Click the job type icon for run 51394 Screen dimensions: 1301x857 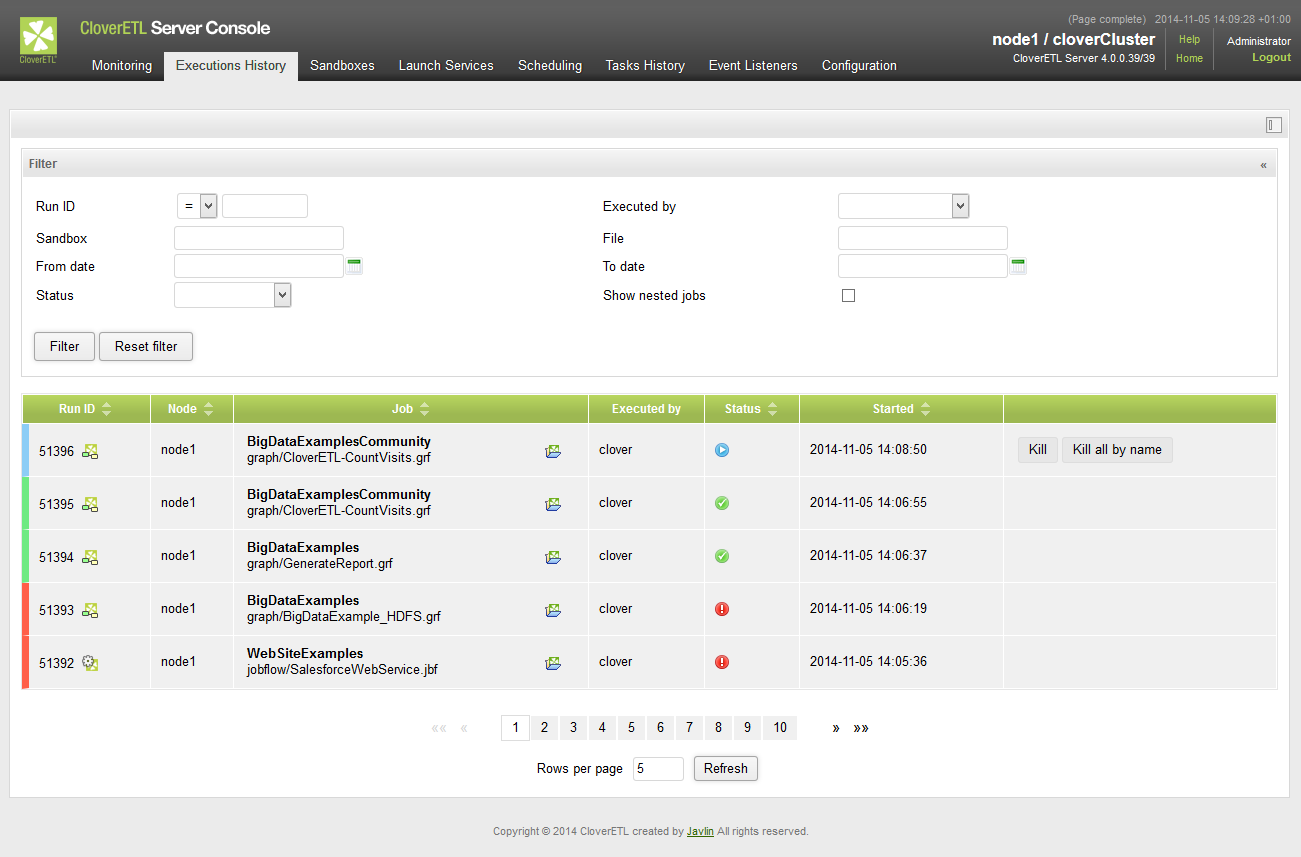[90, 557]
